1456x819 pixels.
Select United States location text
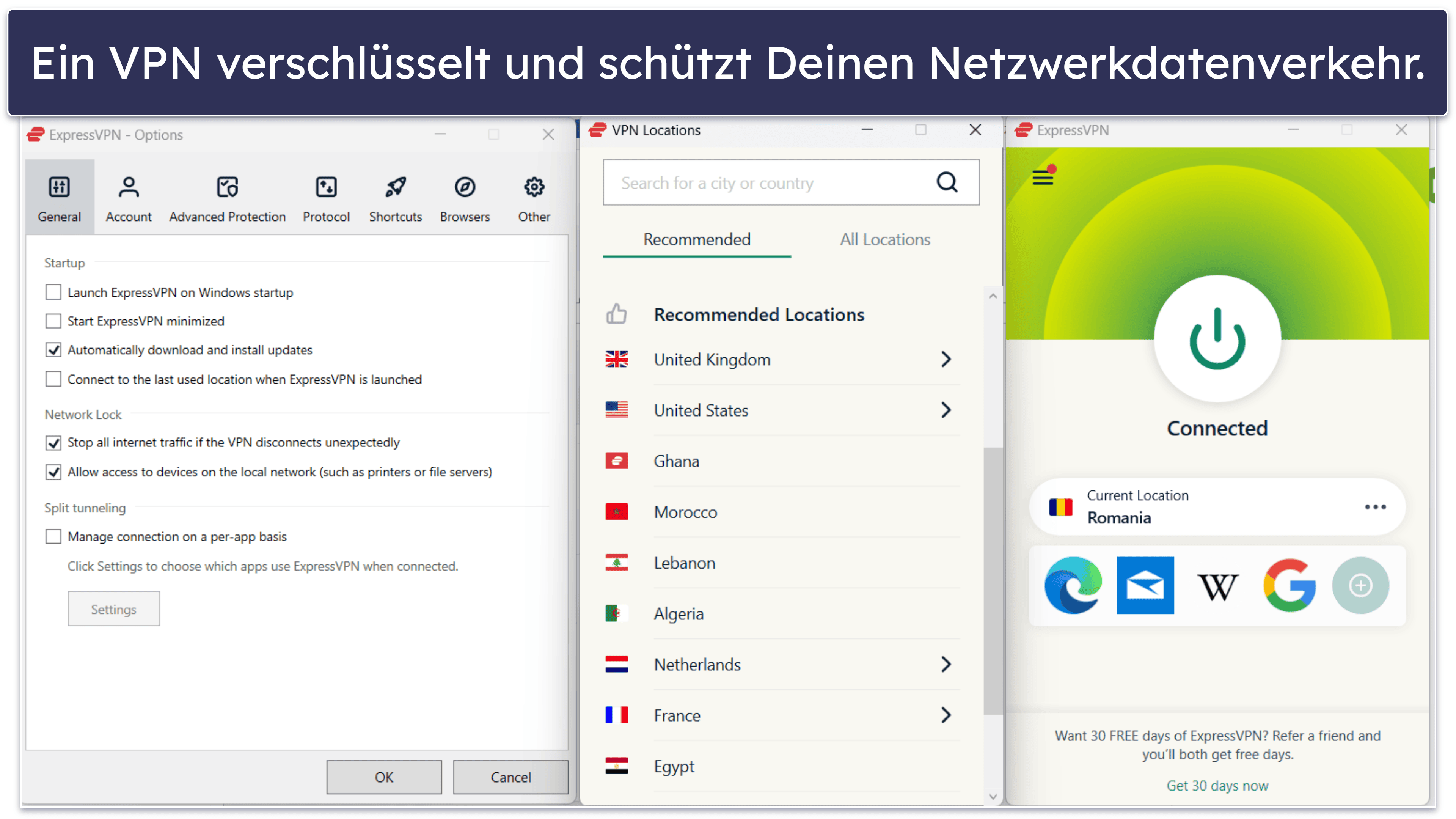coord(701,410)
